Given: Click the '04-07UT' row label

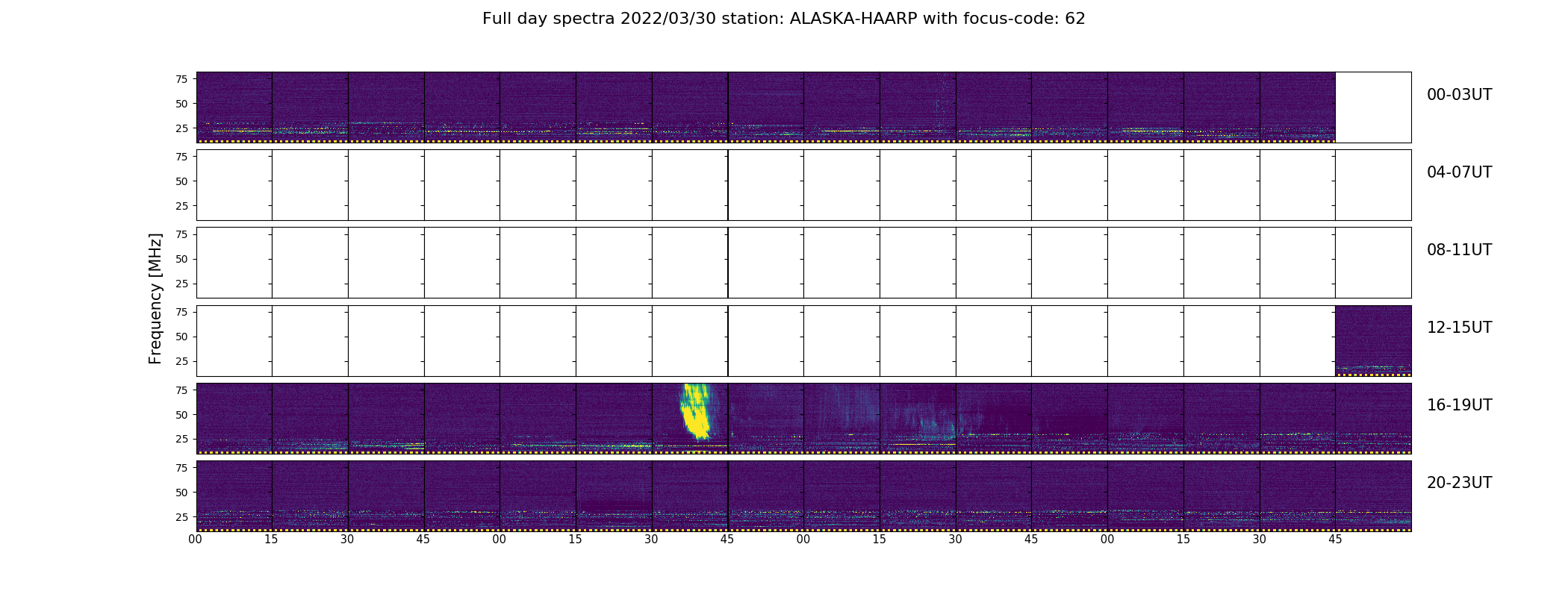Looking at the screenshot, I should (x=1459, y=172).
